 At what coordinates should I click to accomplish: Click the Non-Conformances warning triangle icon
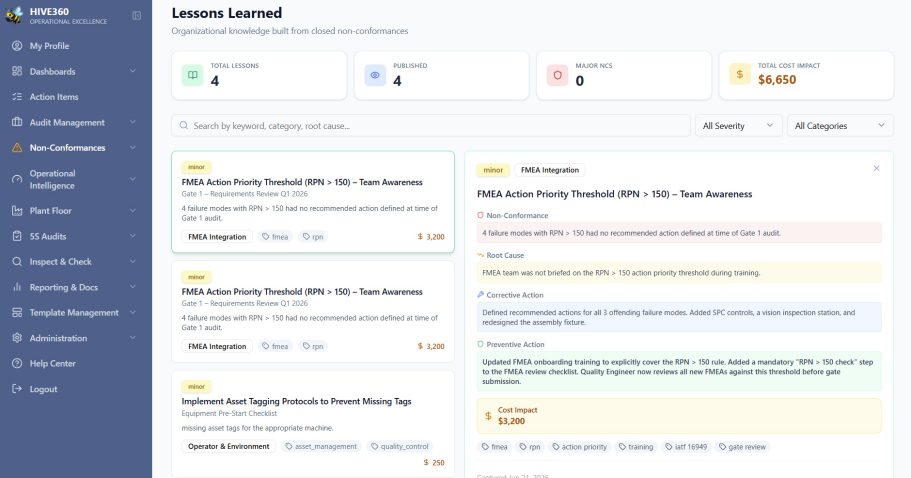[17, 148]
